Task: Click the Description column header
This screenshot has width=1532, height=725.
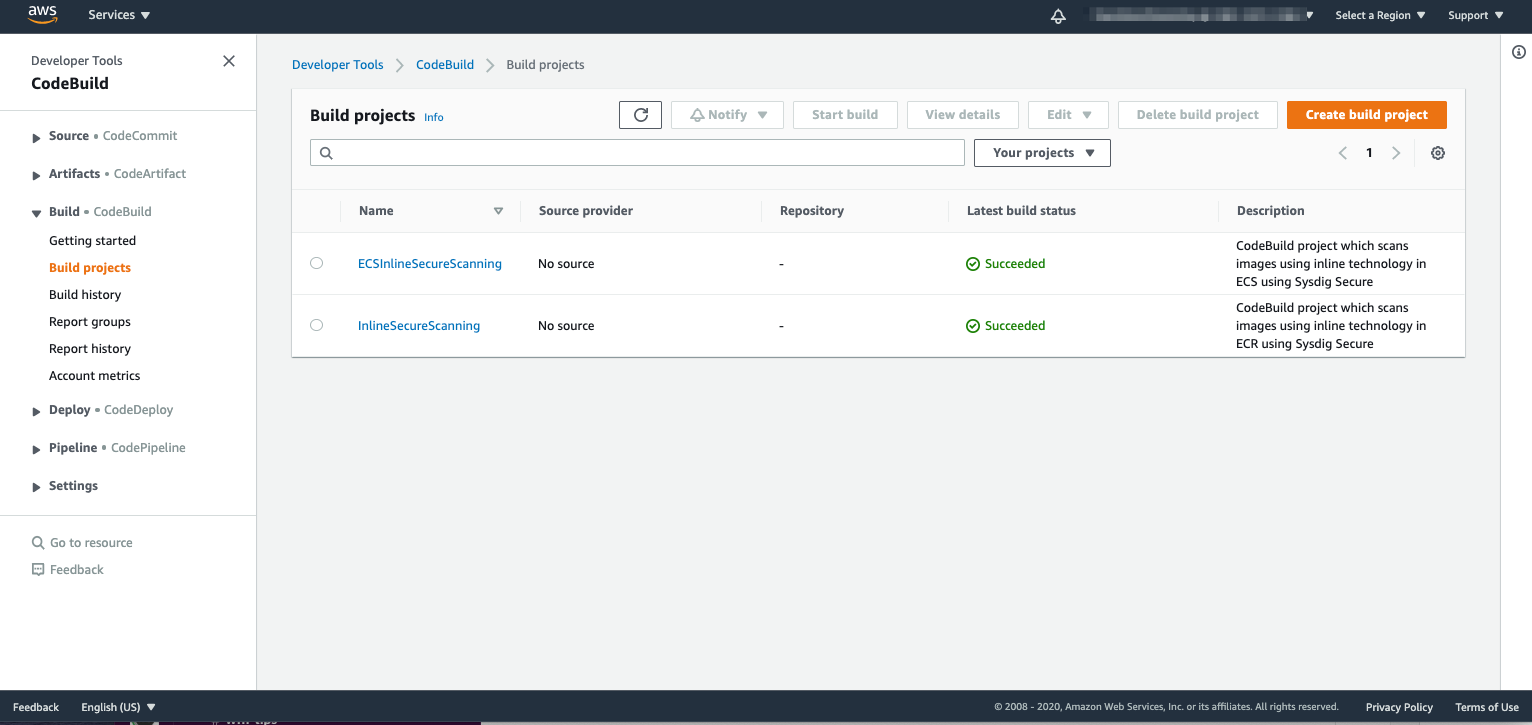Action: click(1271, 211)
